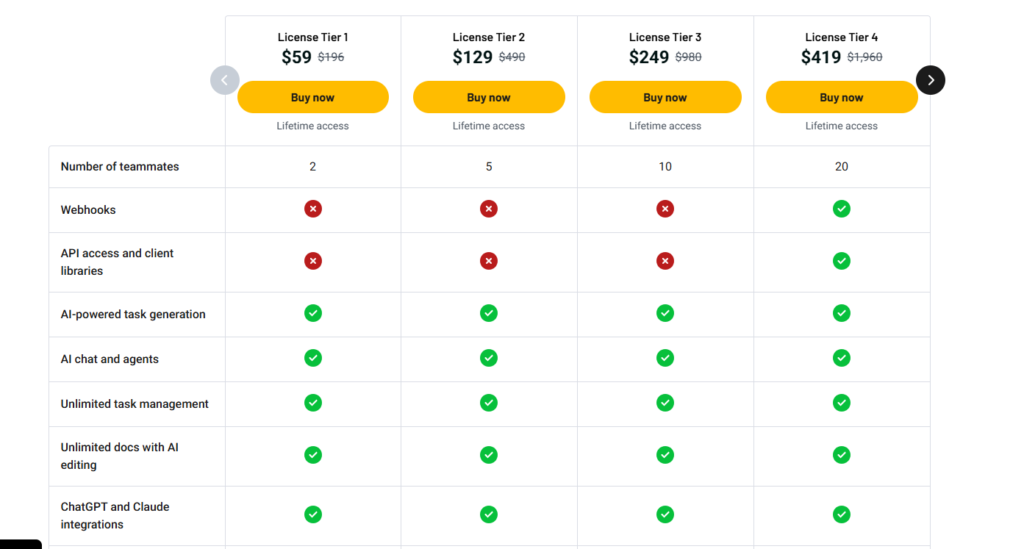The height and width of the screenshot is (549, 1024).
Task: Click the License Tier 1 heading
Action: pos(313,37)
